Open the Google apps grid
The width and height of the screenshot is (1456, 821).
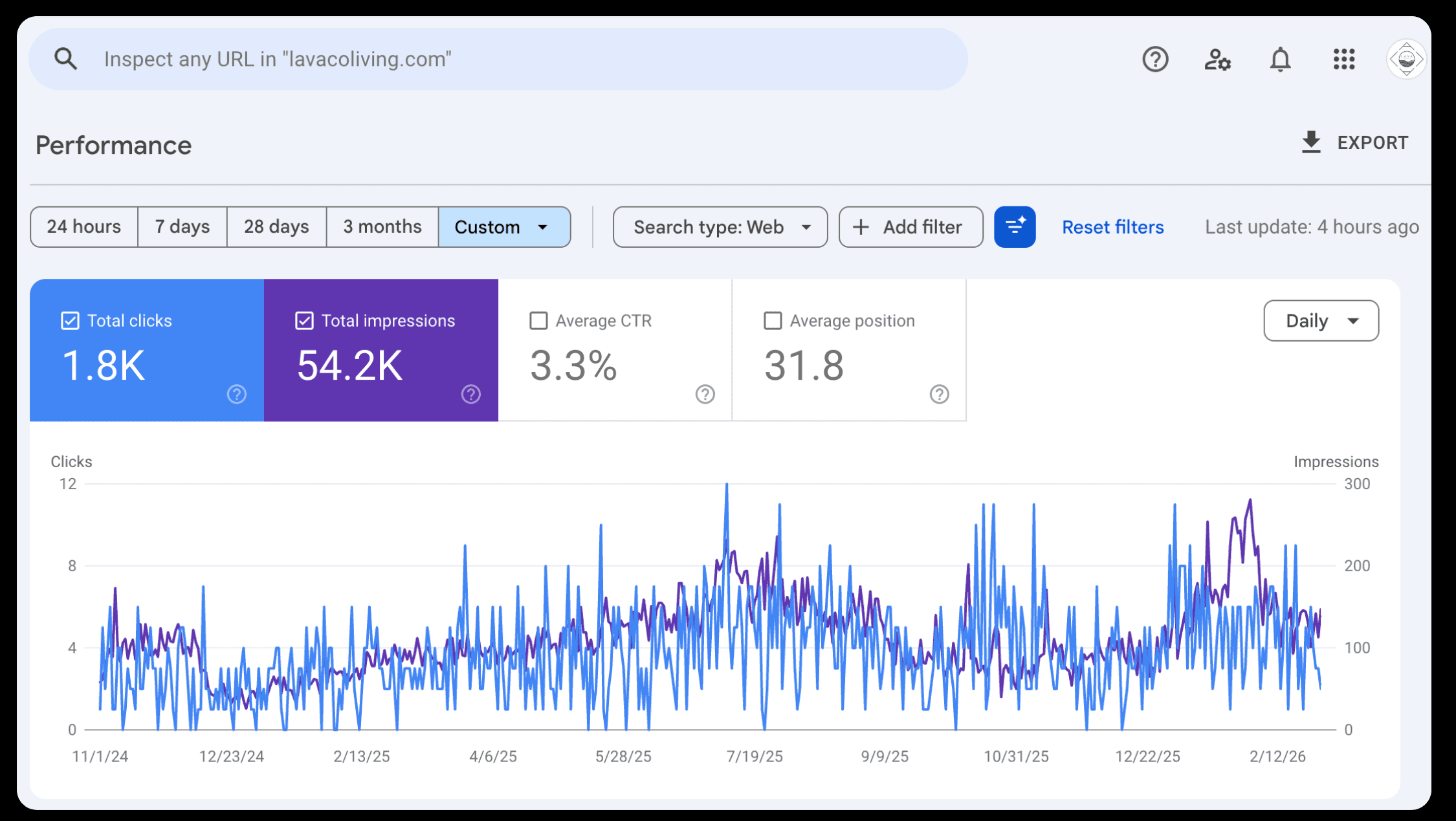tap(1344, 60)
